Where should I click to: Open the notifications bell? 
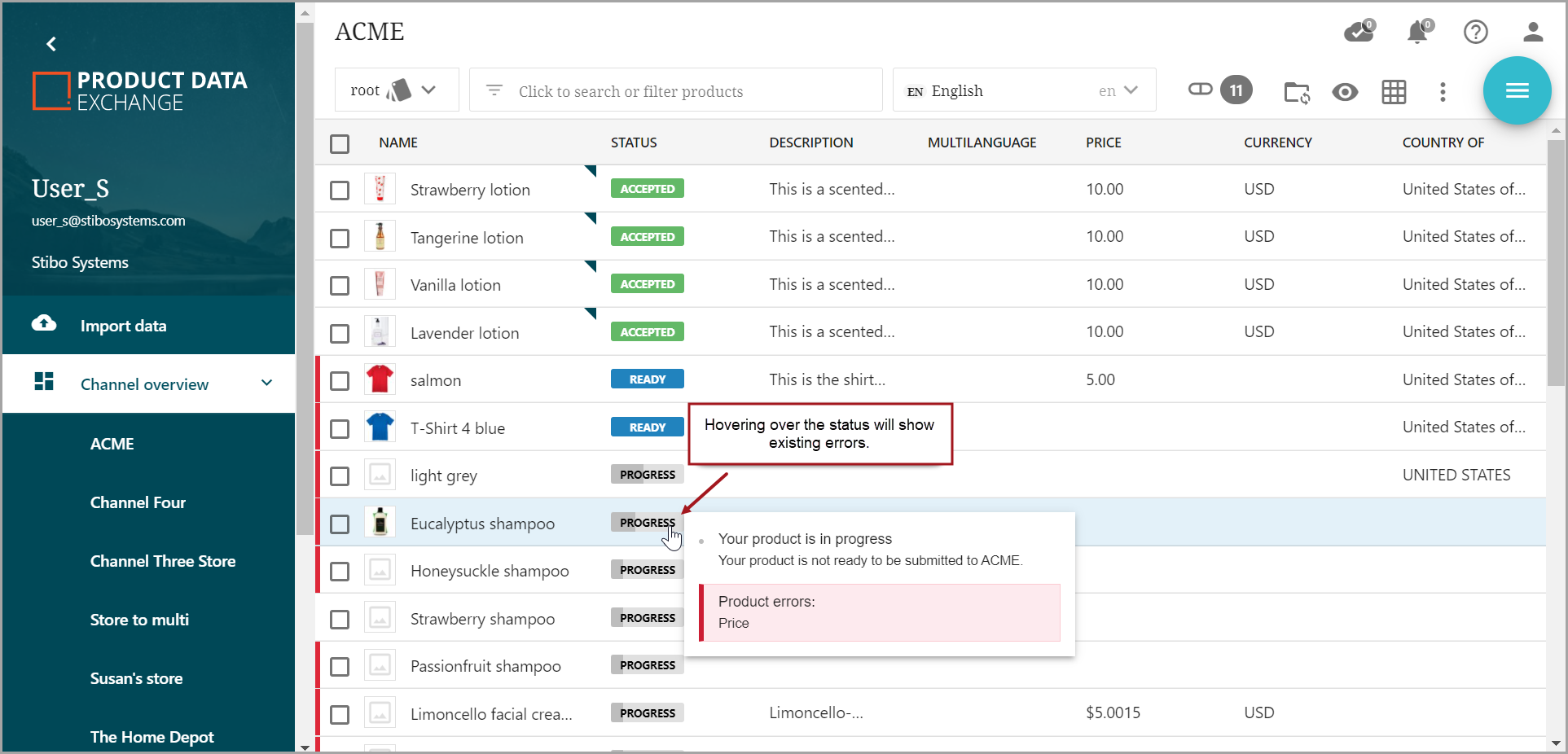click(1418, 32)
